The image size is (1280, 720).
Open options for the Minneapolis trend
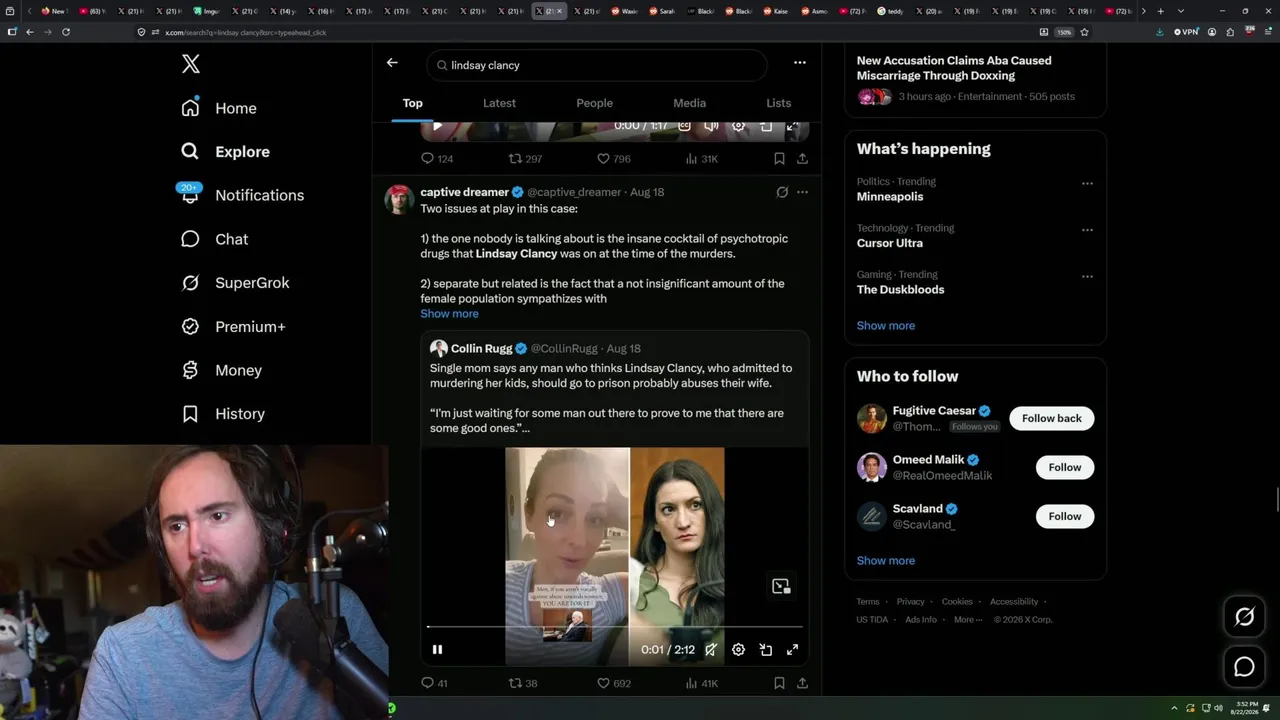pos(1087,183)
